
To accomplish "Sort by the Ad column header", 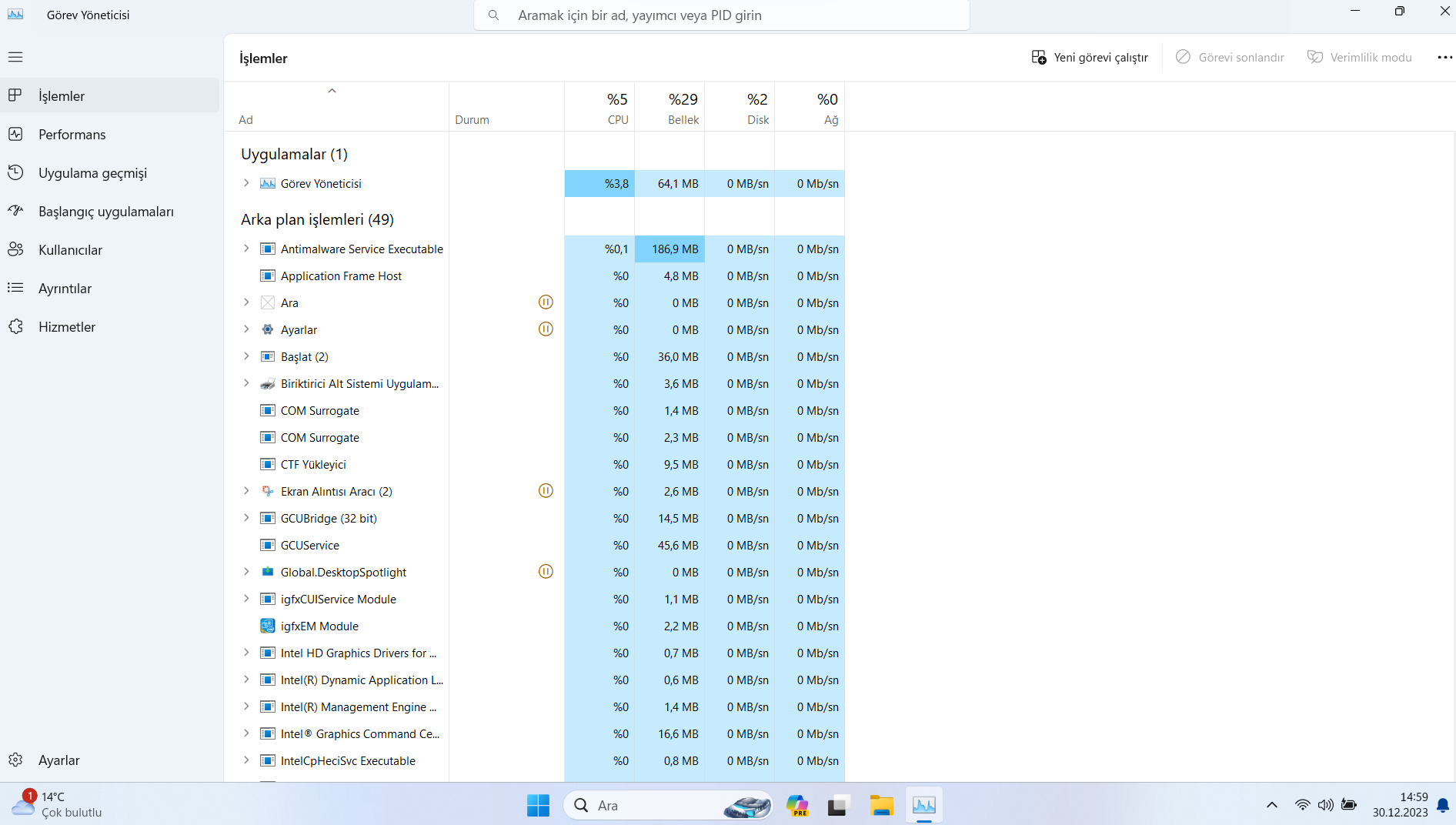I will 336,107.
